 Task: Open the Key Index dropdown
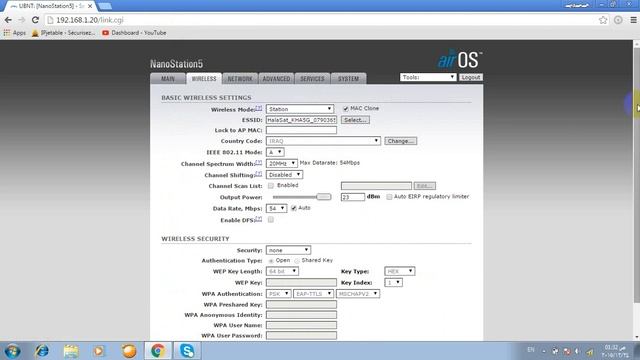tap(393, 282)
